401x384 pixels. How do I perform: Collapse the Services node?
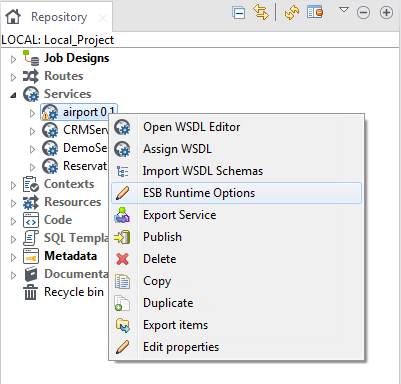(x=13, y=95)
